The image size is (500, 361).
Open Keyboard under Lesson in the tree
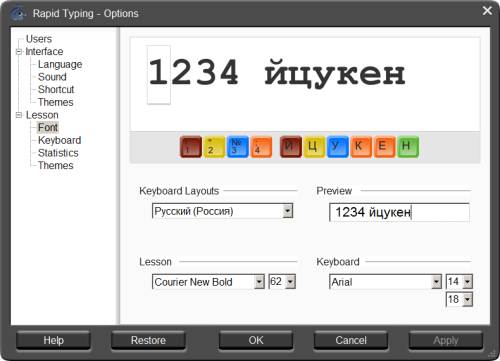click(59, 140)
